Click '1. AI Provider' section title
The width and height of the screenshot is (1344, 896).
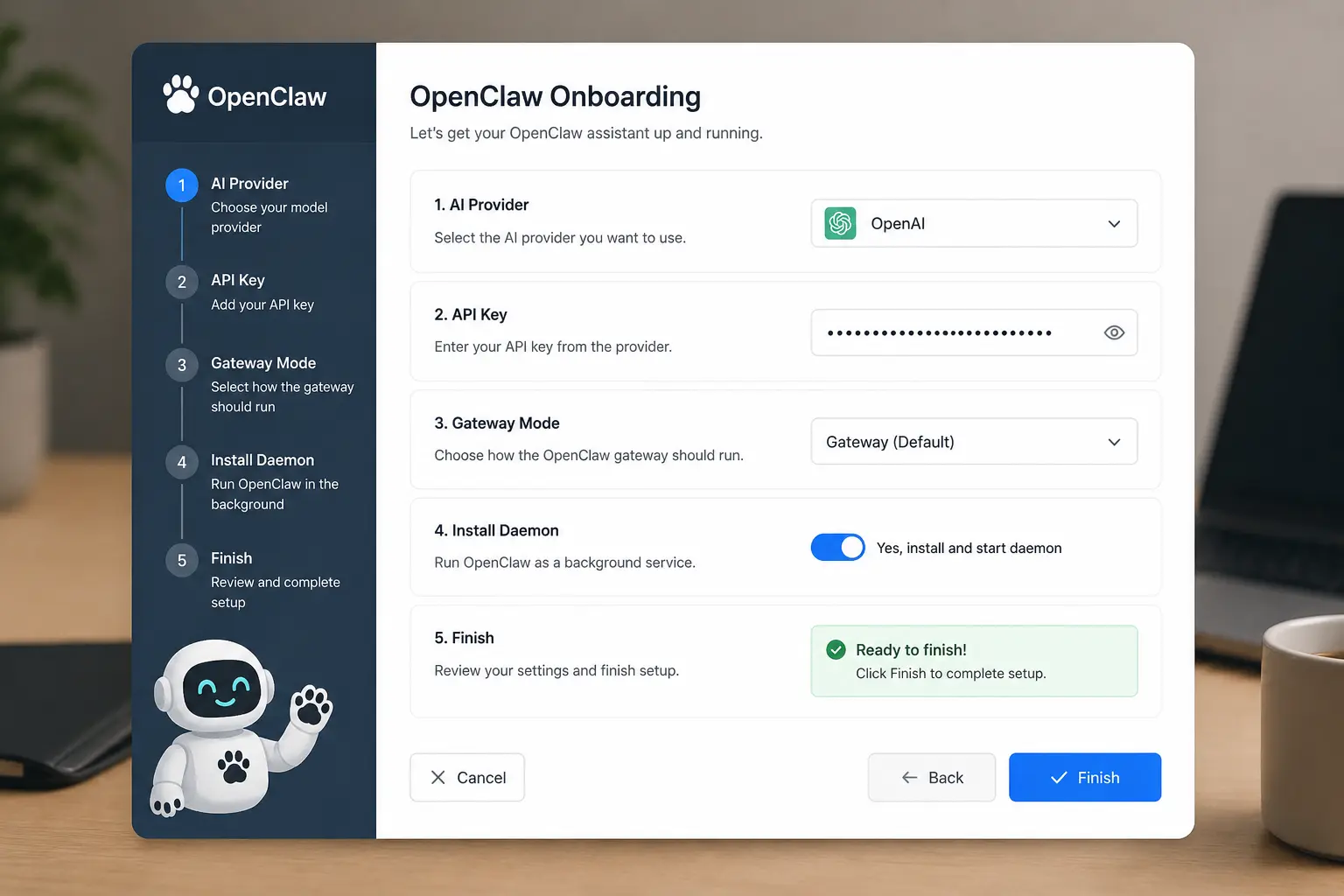click(481, 205)
